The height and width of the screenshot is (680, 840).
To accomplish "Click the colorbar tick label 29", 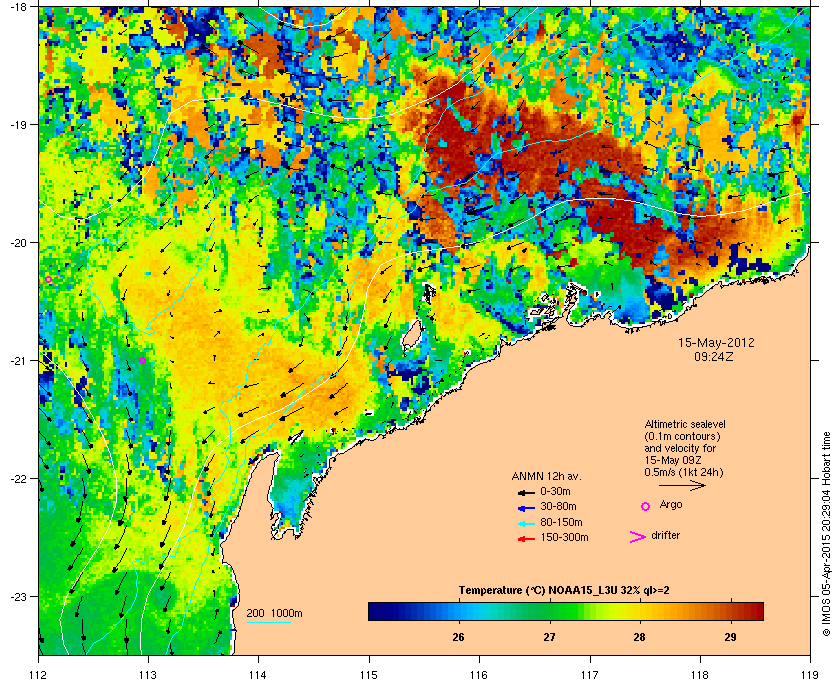I will point(730,637).
